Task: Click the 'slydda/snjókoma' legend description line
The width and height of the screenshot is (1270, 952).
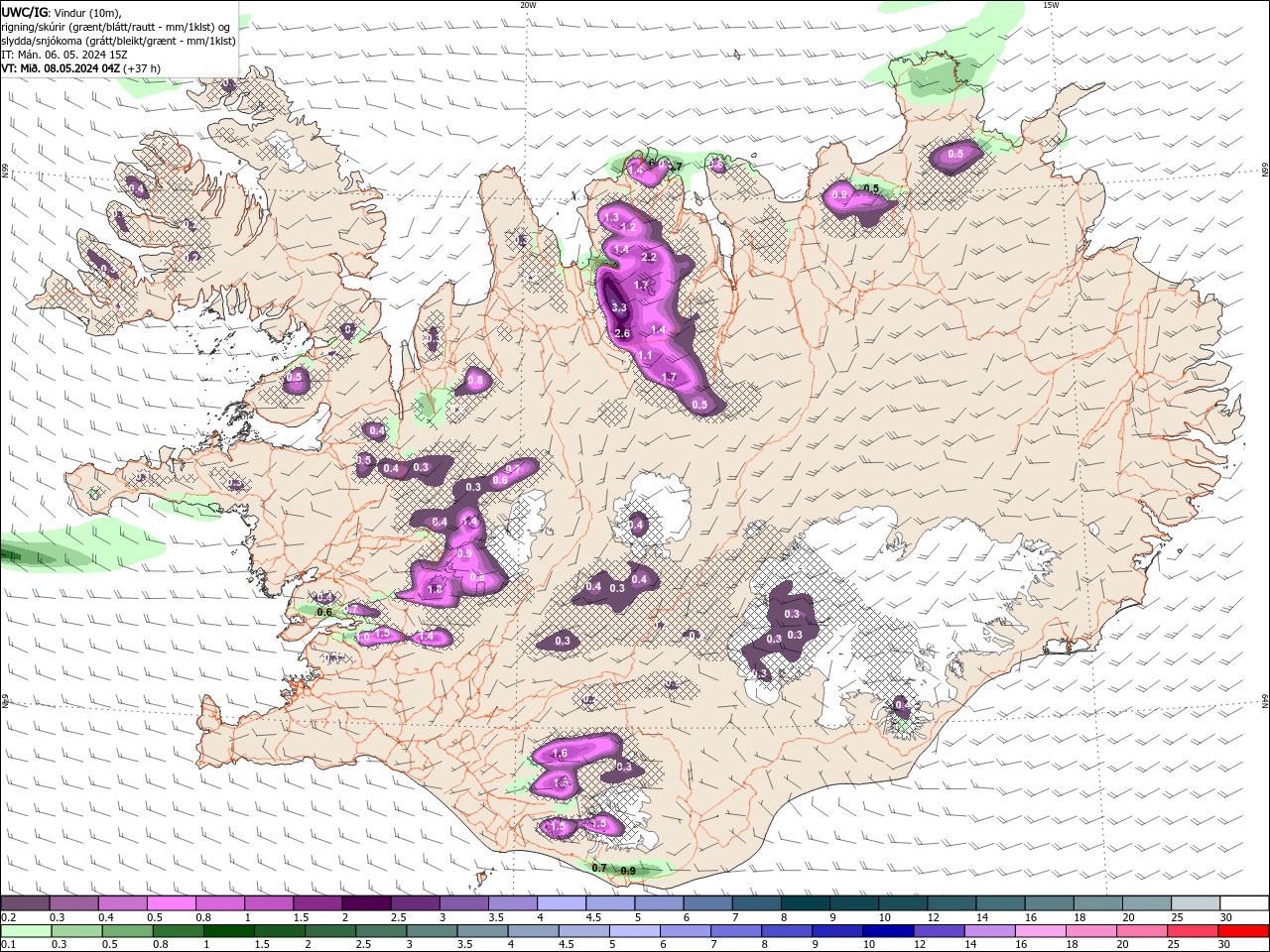Action: (119, 41)
